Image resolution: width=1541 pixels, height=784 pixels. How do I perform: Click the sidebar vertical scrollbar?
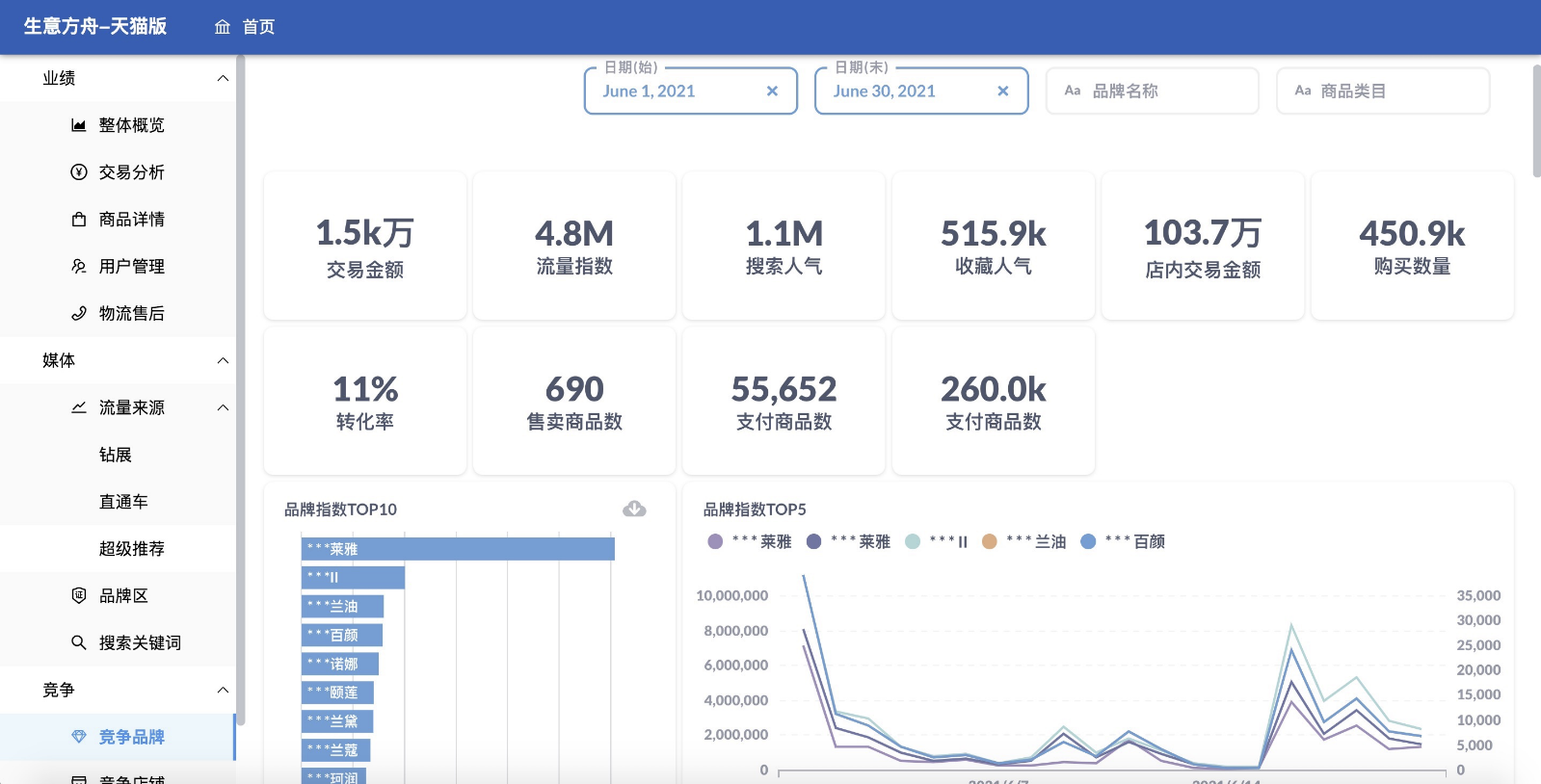point(241,389)
